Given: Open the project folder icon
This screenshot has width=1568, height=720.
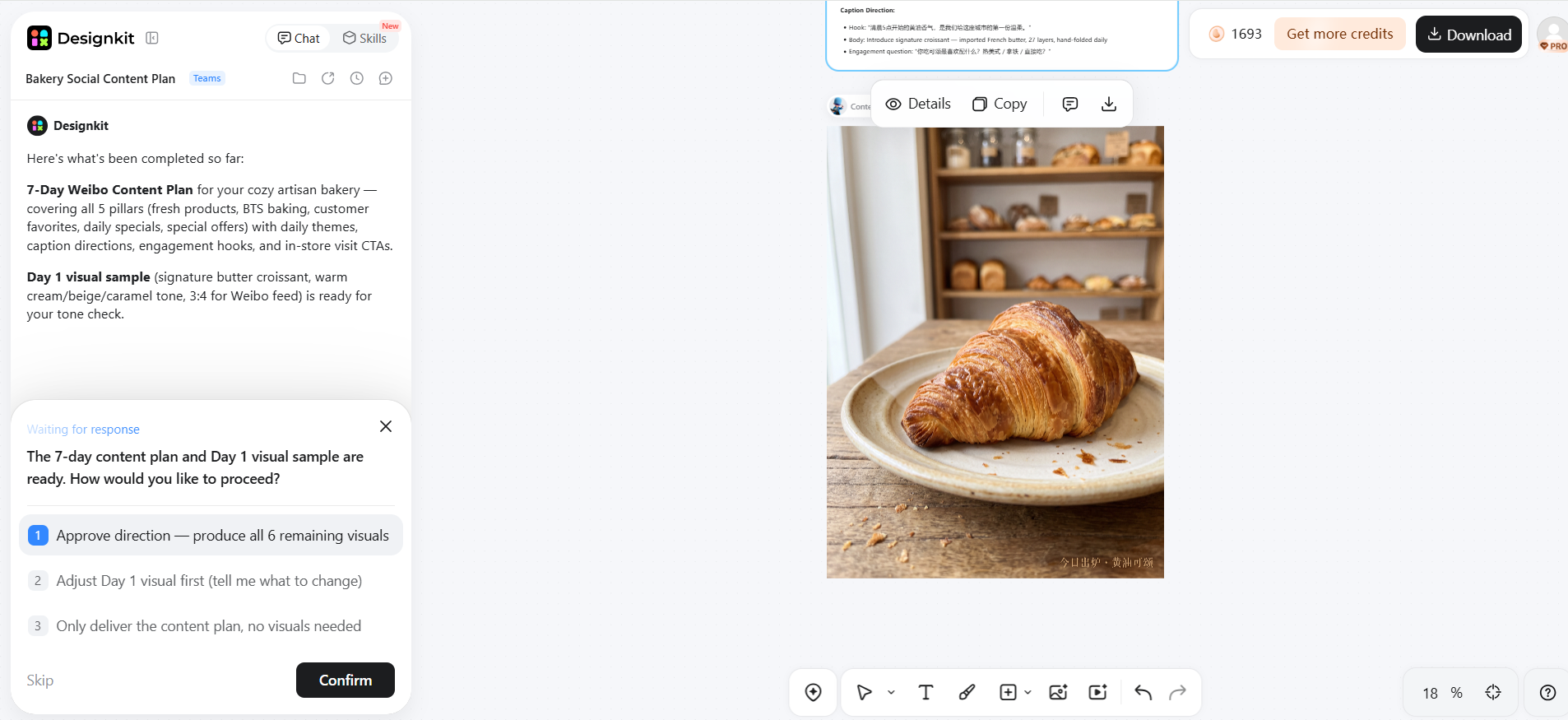Looking at the screenshot, I should click(299, 78).
